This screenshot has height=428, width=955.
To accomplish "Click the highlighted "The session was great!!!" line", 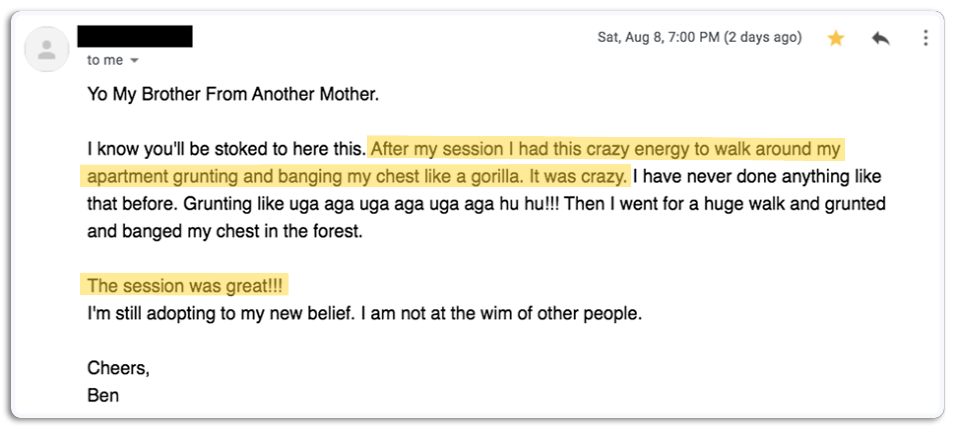I will [185, 285].
